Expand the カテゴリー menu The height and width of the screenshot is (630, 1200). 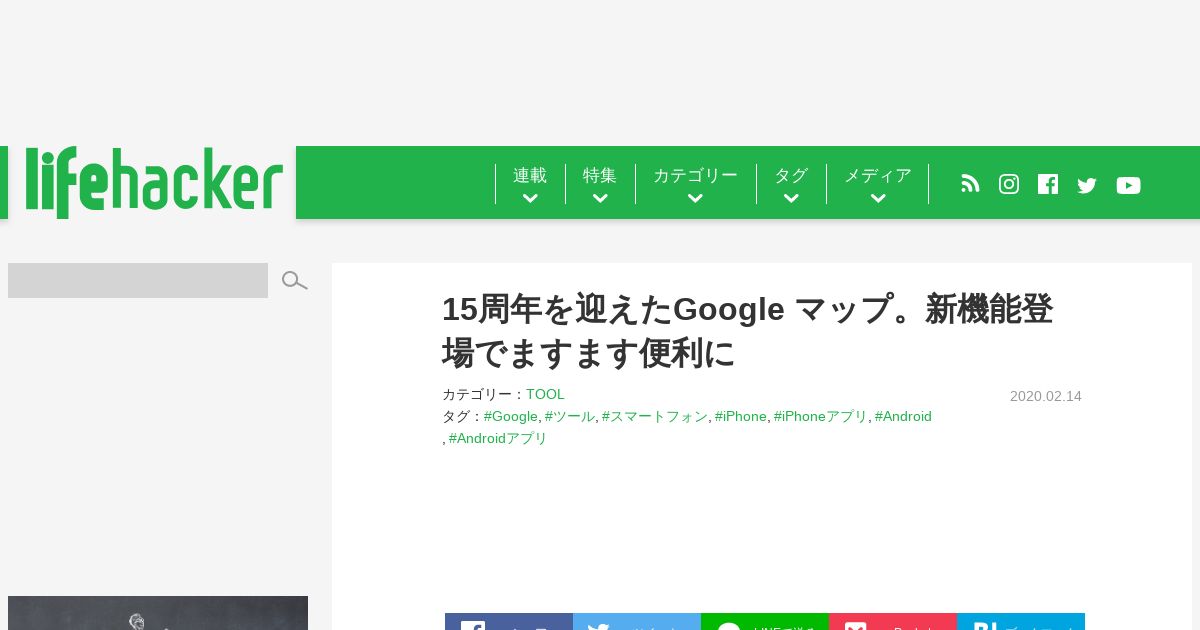pyautogui.click(x=695, y=185)
